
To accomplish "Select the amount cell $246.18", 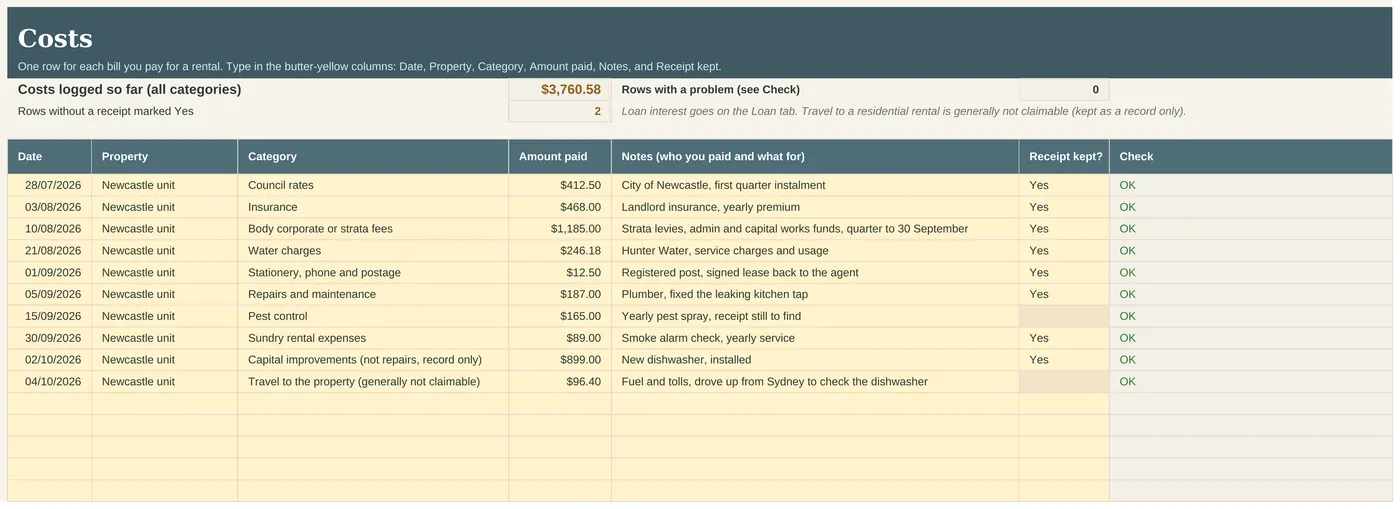I will [x=560, y=251].
